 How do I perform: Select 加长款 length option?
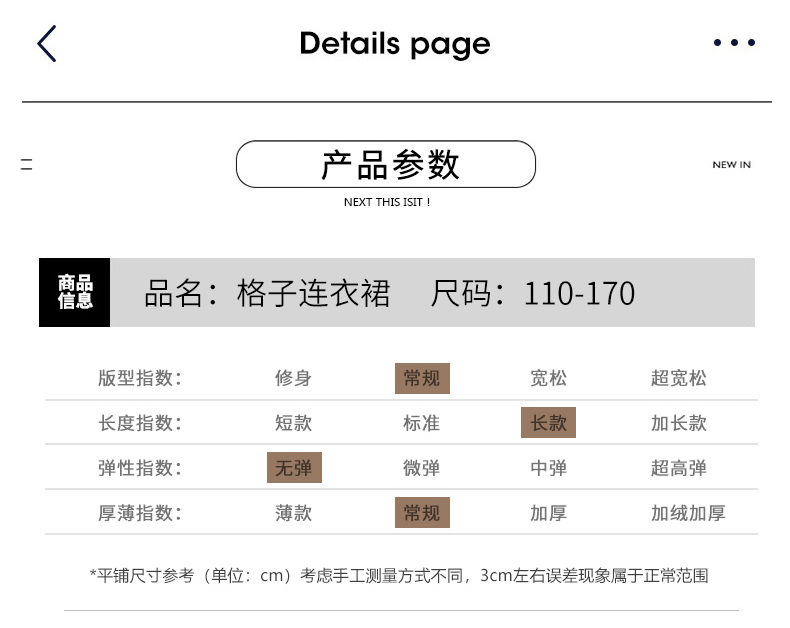pyautogui.click(x=678, y=423)
